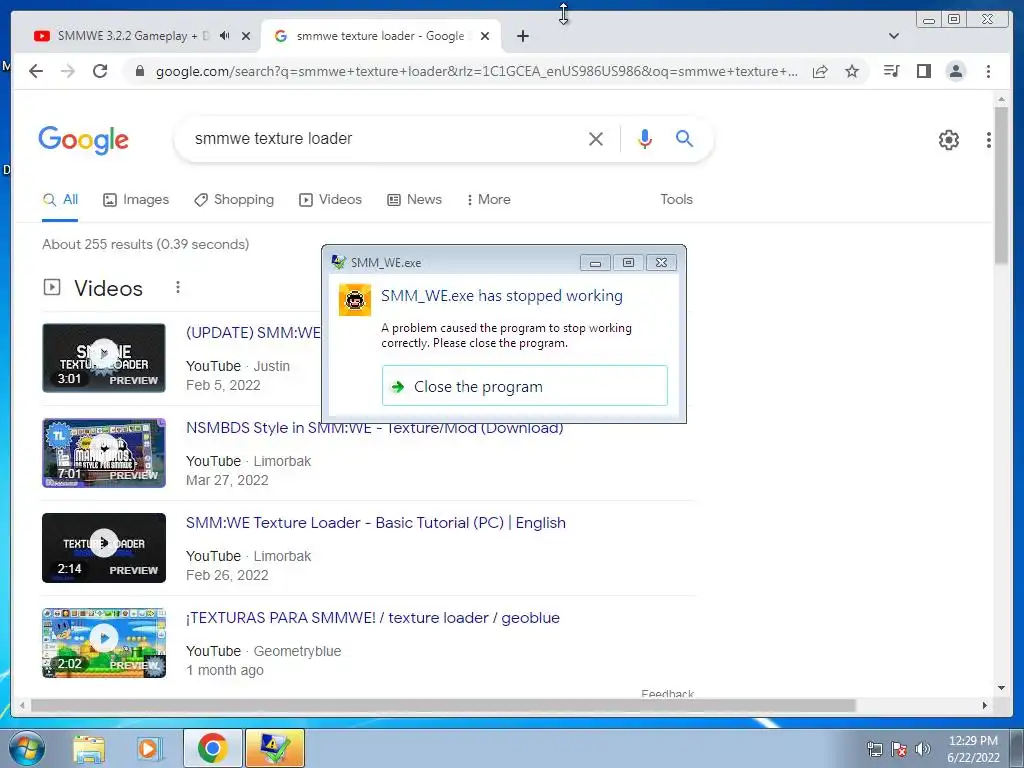Click the Google logo
1024x768 pixels.
(83, 140)
